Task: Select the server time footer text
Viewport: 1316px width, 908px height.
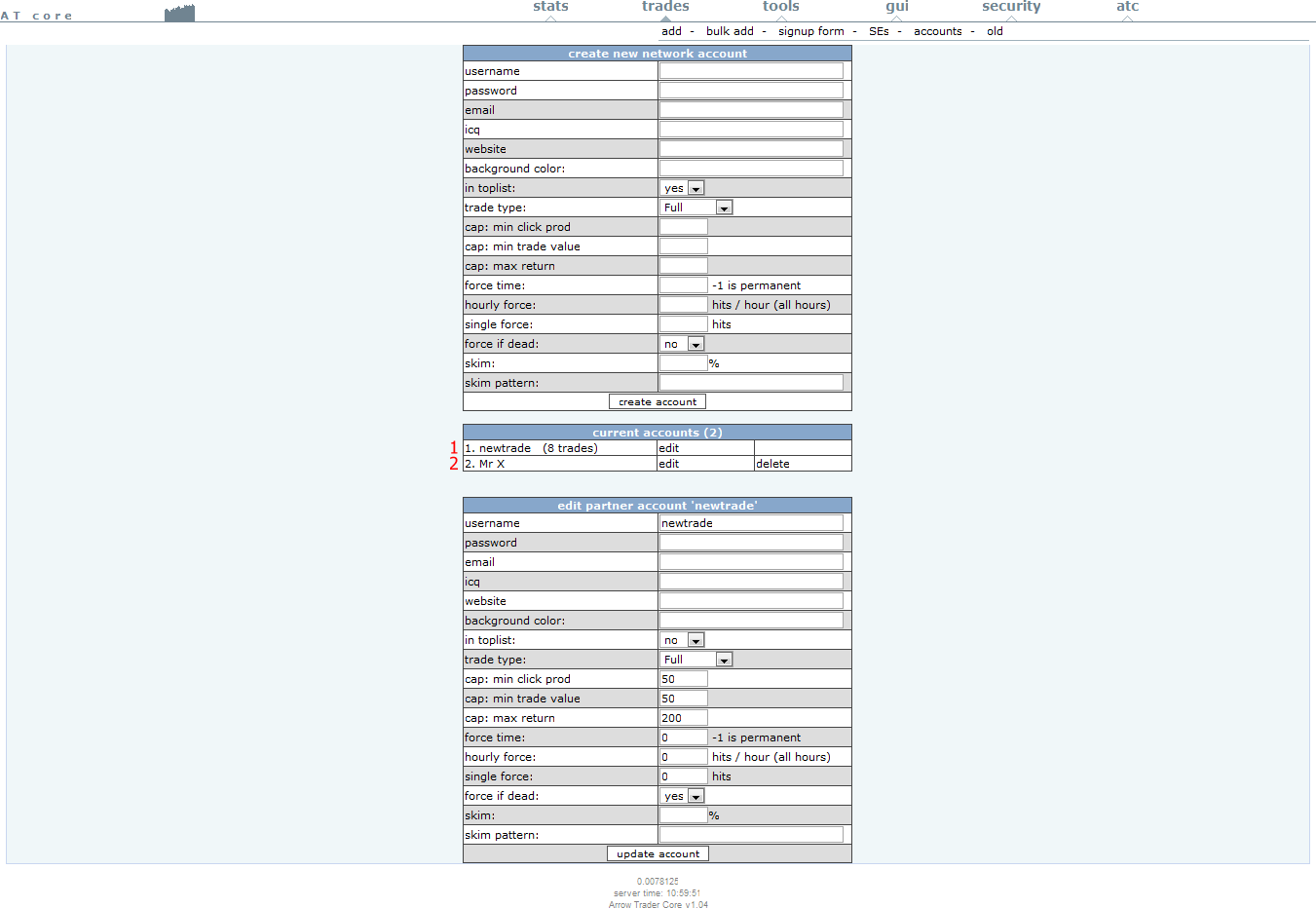Action: 658,893
